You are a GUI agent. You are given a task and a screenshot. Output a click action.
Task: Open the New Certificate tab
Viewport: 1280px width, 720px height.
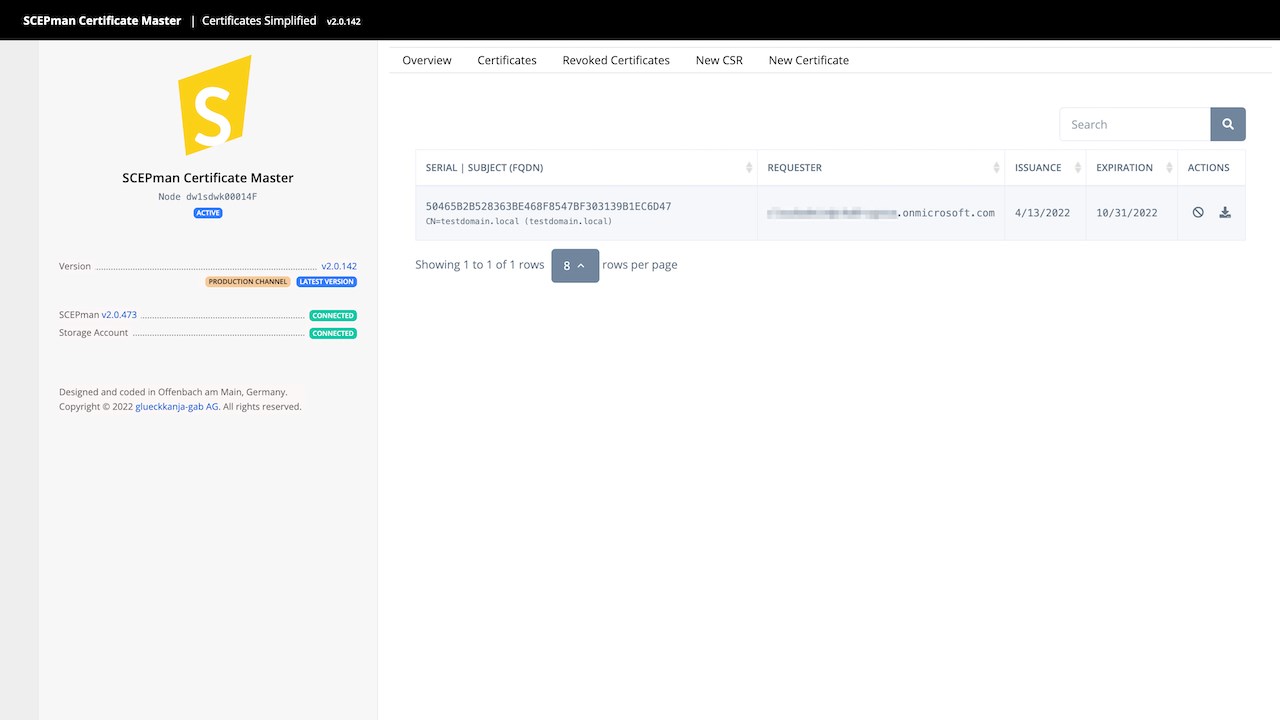click(x=809, y=60)
